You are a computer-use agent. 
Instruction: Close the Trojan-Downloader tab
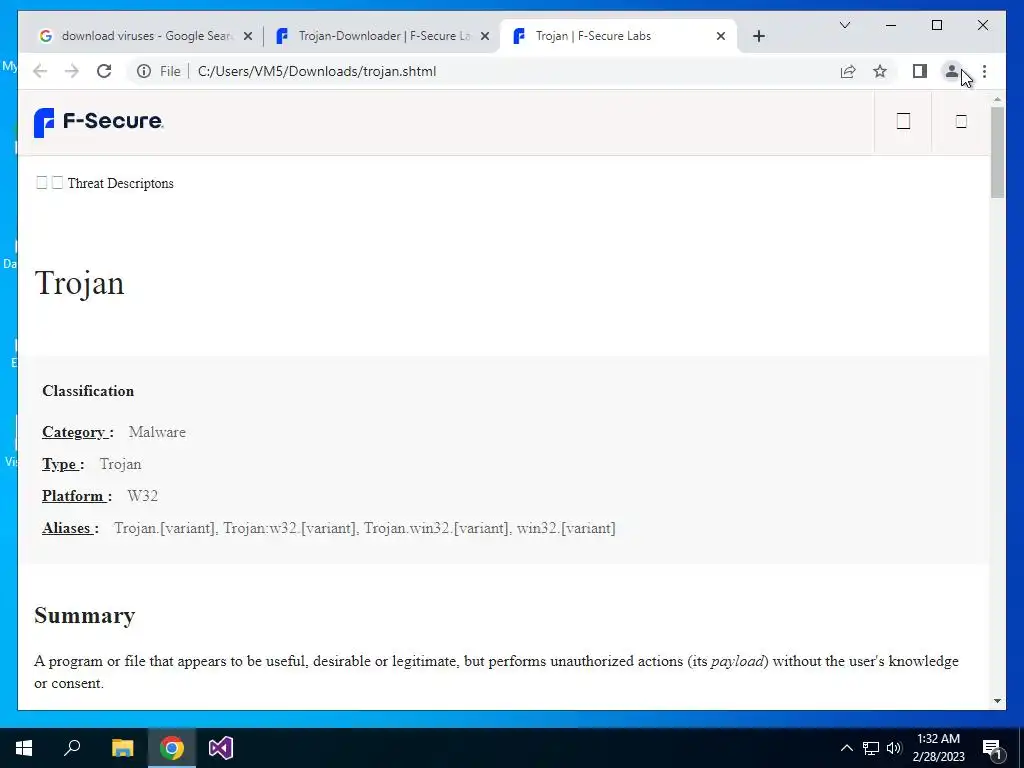485,36
